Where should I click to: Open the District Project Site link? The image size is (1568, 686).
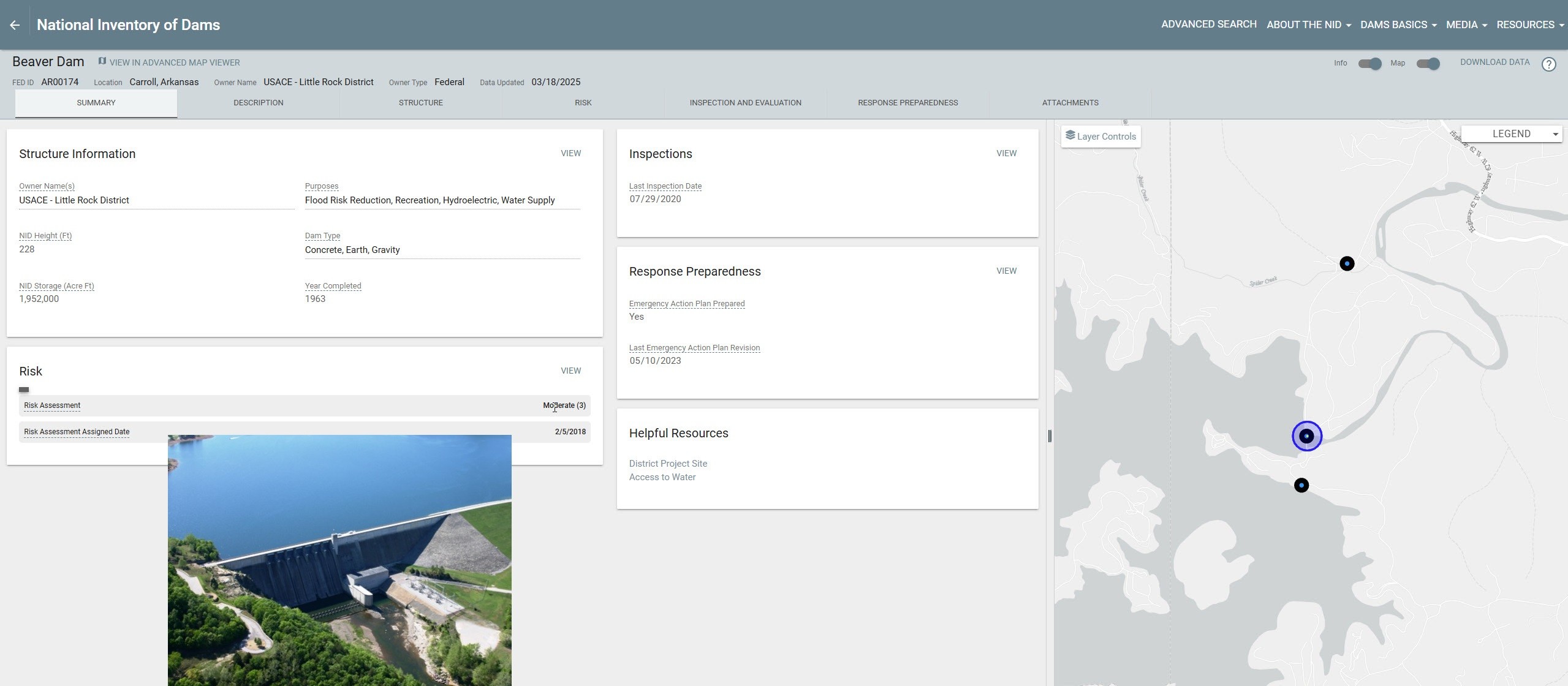click(x=668, y=464)
